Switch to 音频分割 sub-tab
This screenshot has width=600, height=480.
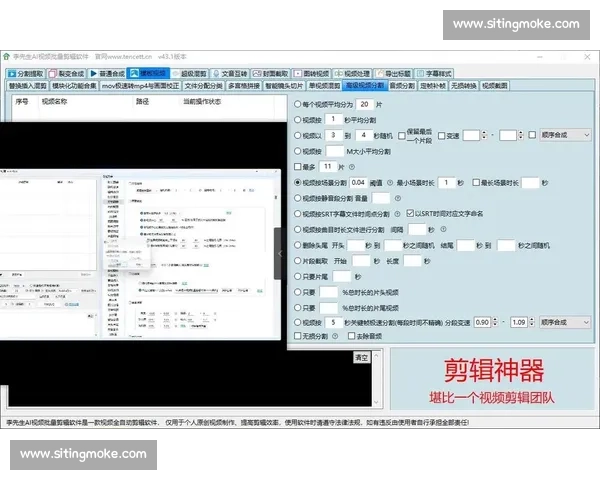[402, 86]
